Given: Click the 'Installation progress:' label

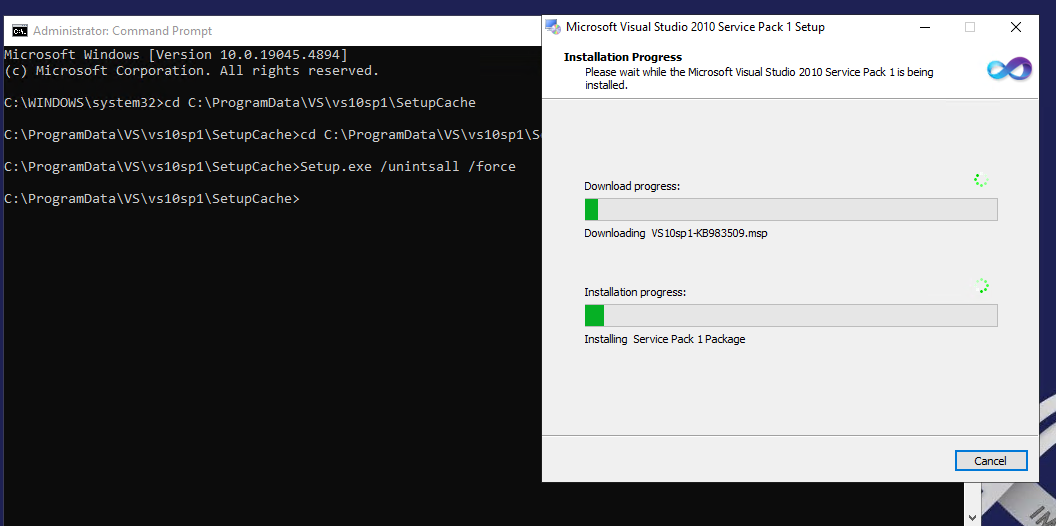Looking at the screenshot, I should pyautogui.click(x=635, y=292).
